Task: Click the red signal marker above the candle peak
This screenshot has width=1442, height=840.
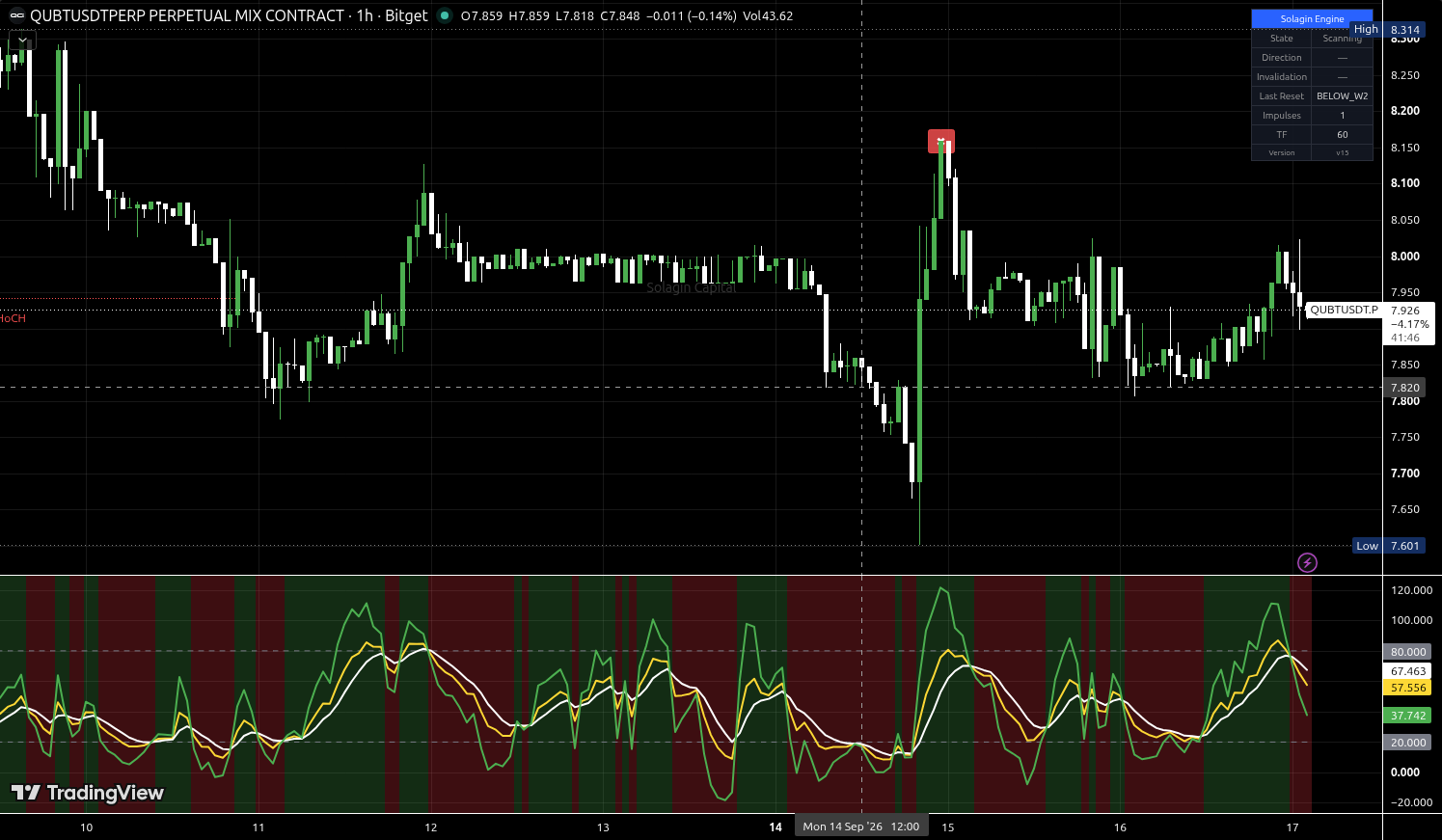Action: tap(941, 141)
